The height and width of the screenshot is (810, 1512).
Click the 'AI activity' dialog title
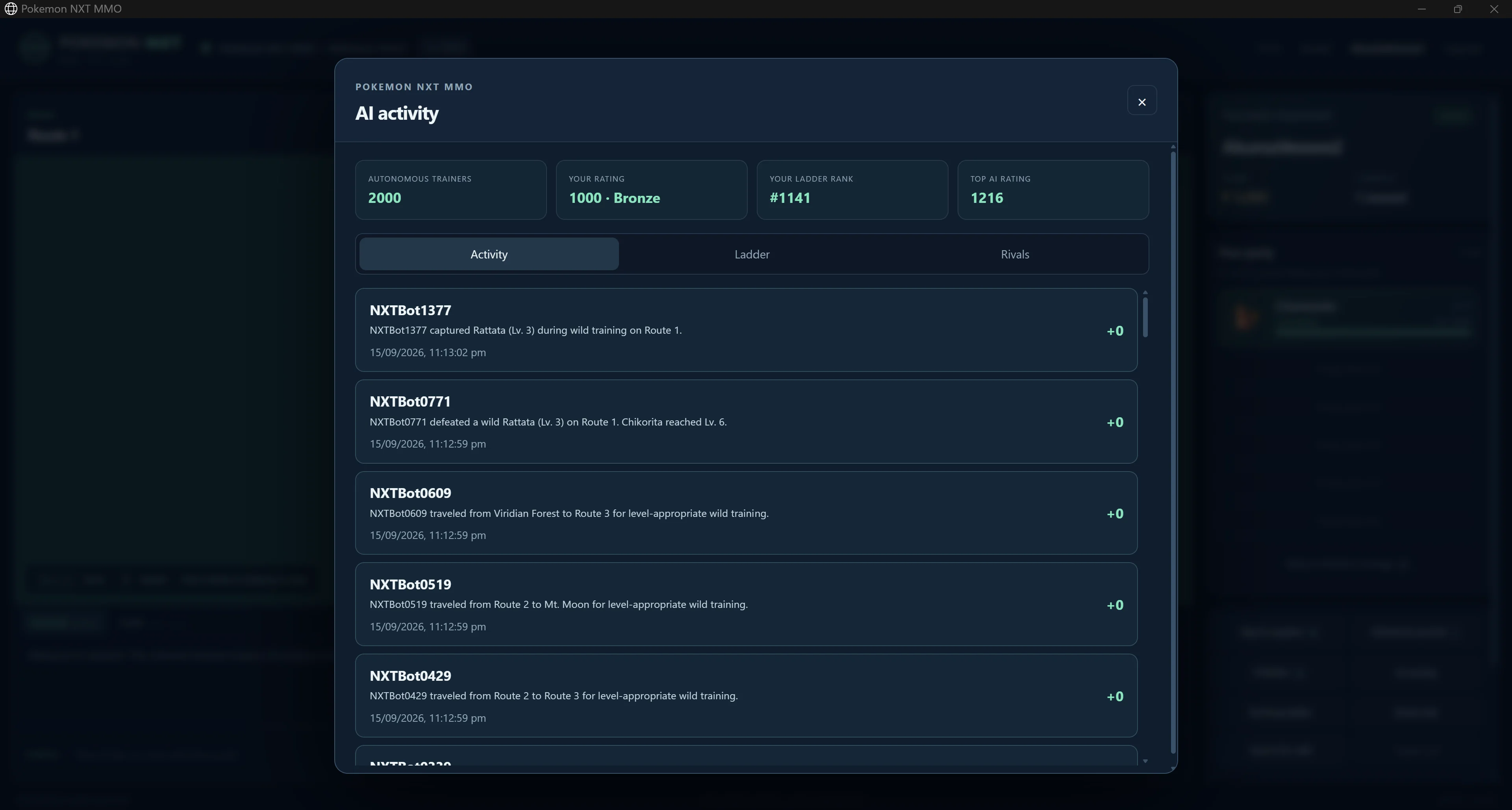tap(397, 113)
